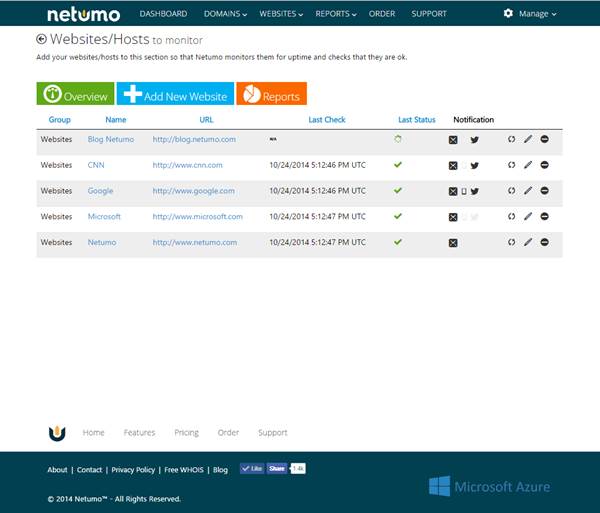
Task: Sort table by Name column
Action: 116,120
